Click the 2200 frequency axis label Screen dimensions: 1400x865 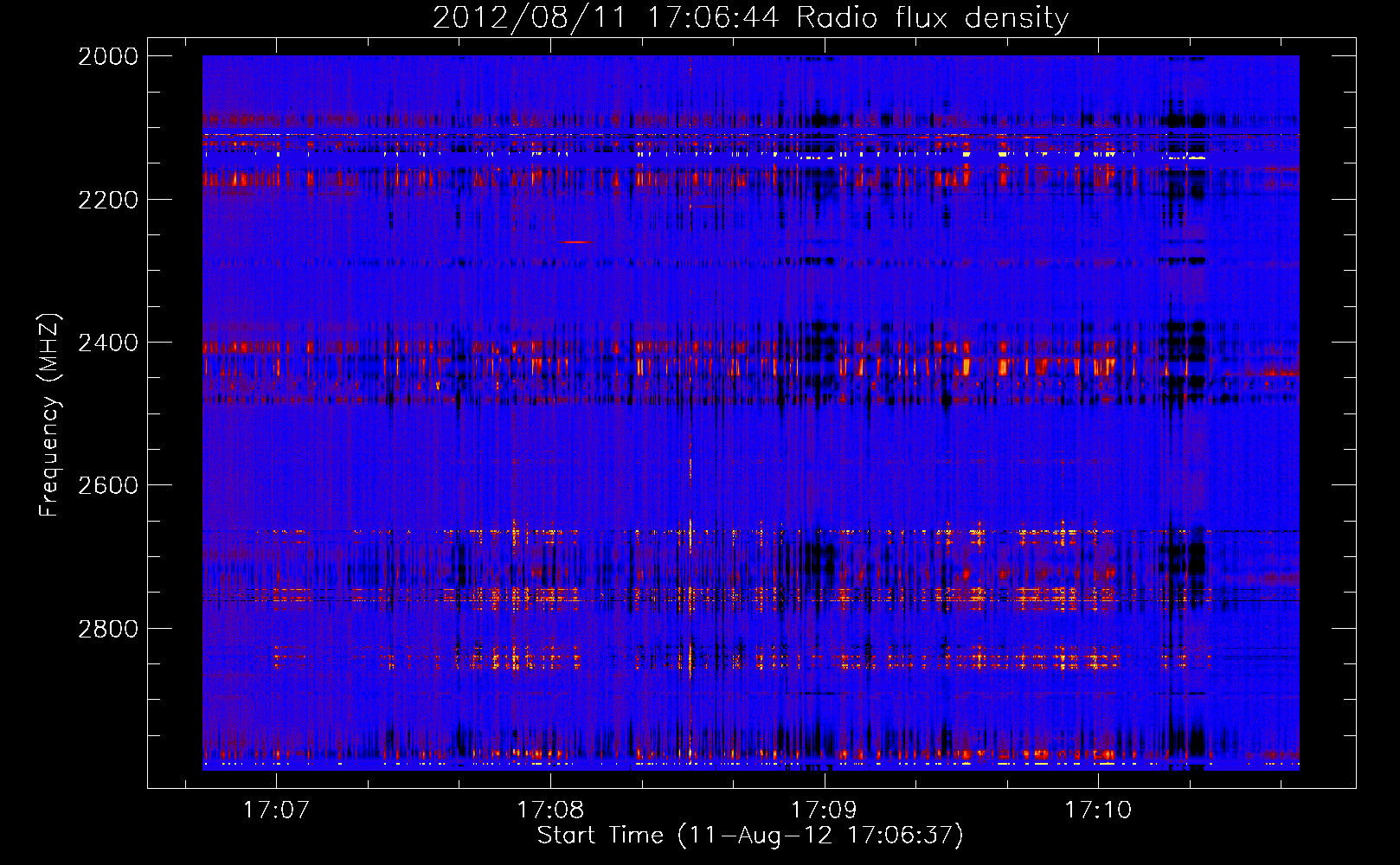click(108, 200)
